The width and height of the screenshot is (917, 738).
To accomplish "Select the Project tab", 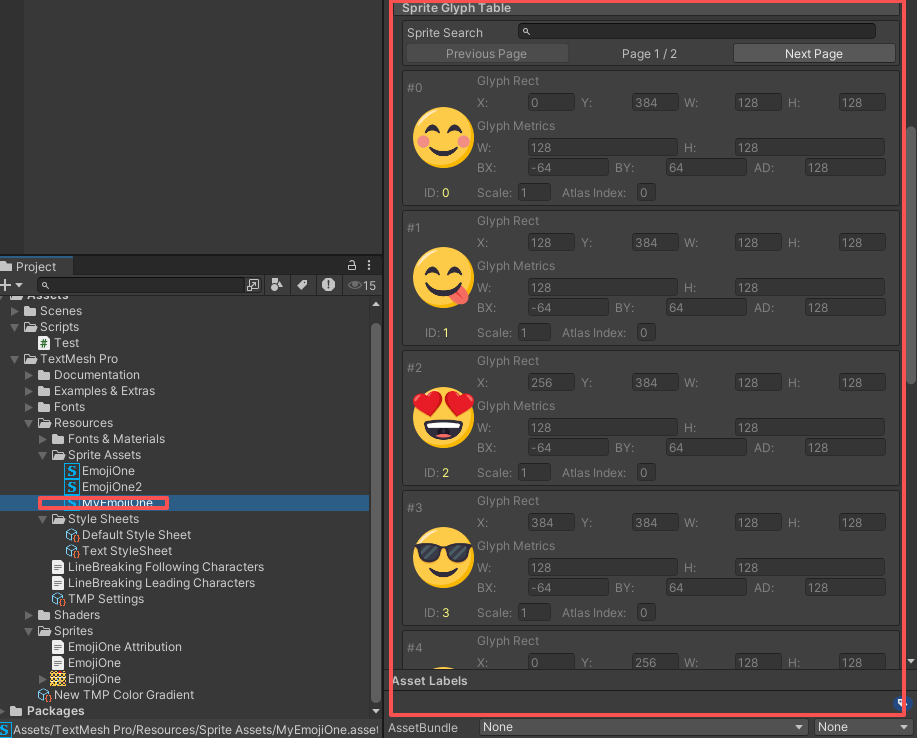I will click(x=36, y=266).
